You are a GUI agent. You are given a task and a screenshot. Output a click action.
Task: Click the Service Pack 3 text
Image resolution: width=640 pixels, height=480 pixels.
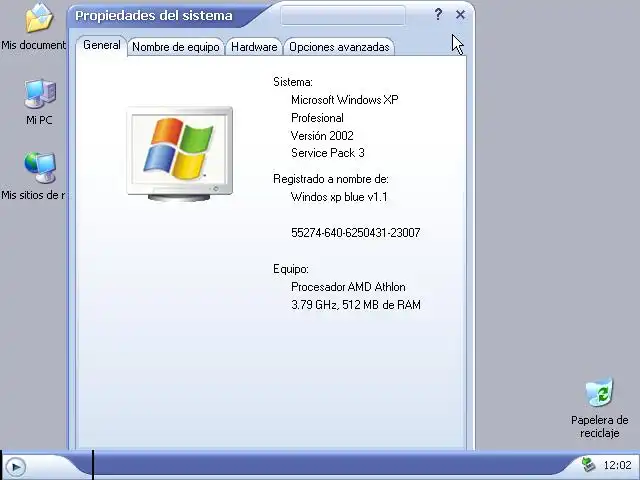(x=327, y=153)
